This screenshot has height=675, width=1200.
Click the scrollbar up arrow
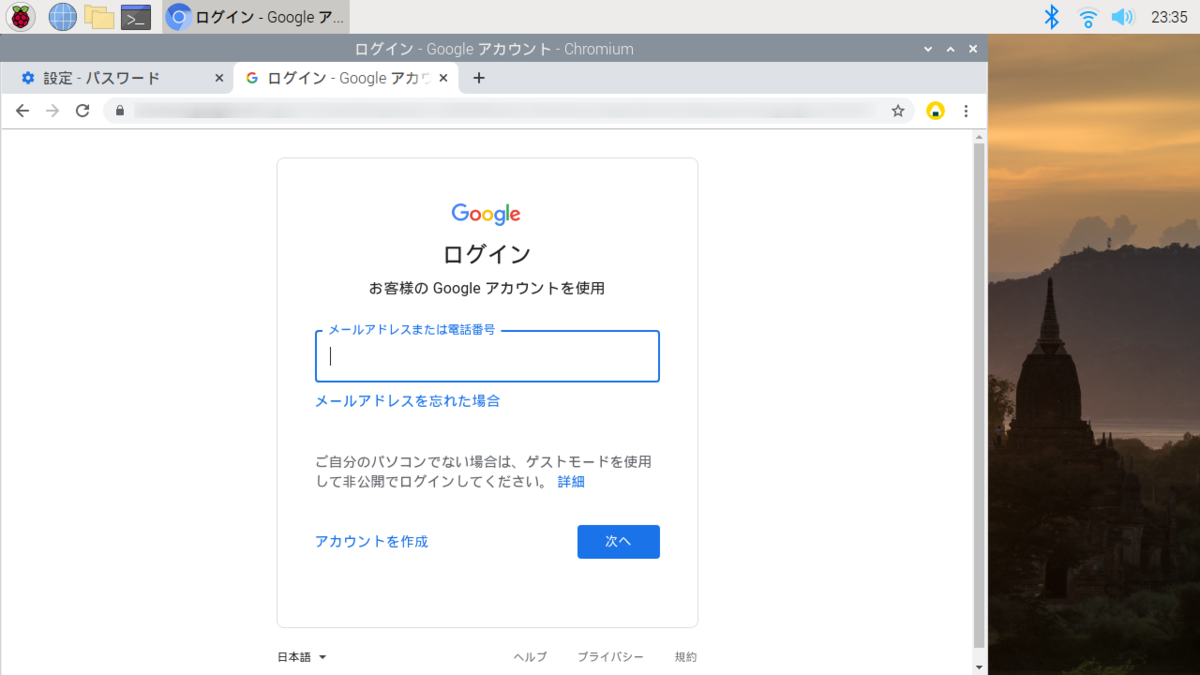(979, 135)
